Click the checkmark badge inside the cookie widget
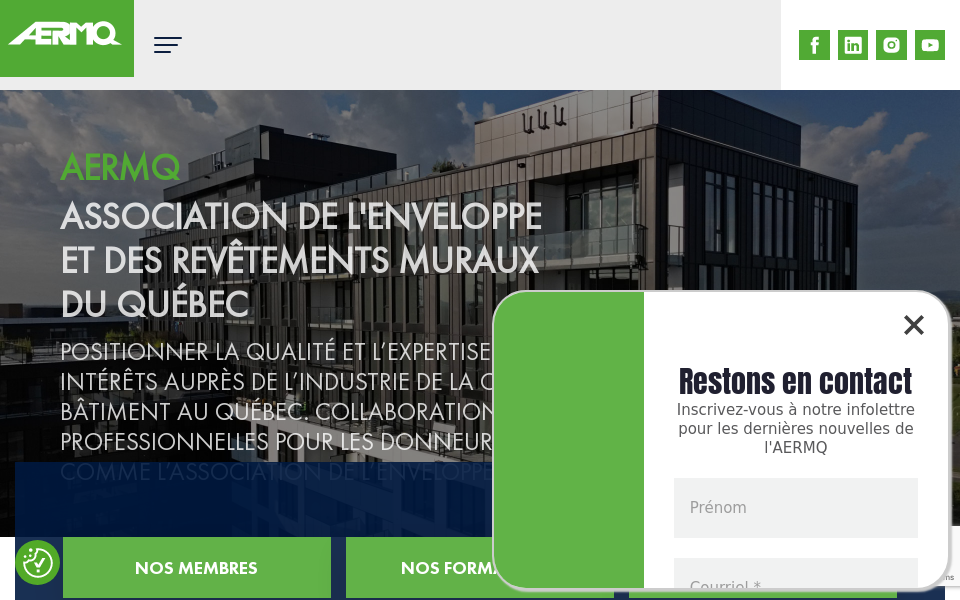This screenshot has height=600, width=960. (38, 563)
